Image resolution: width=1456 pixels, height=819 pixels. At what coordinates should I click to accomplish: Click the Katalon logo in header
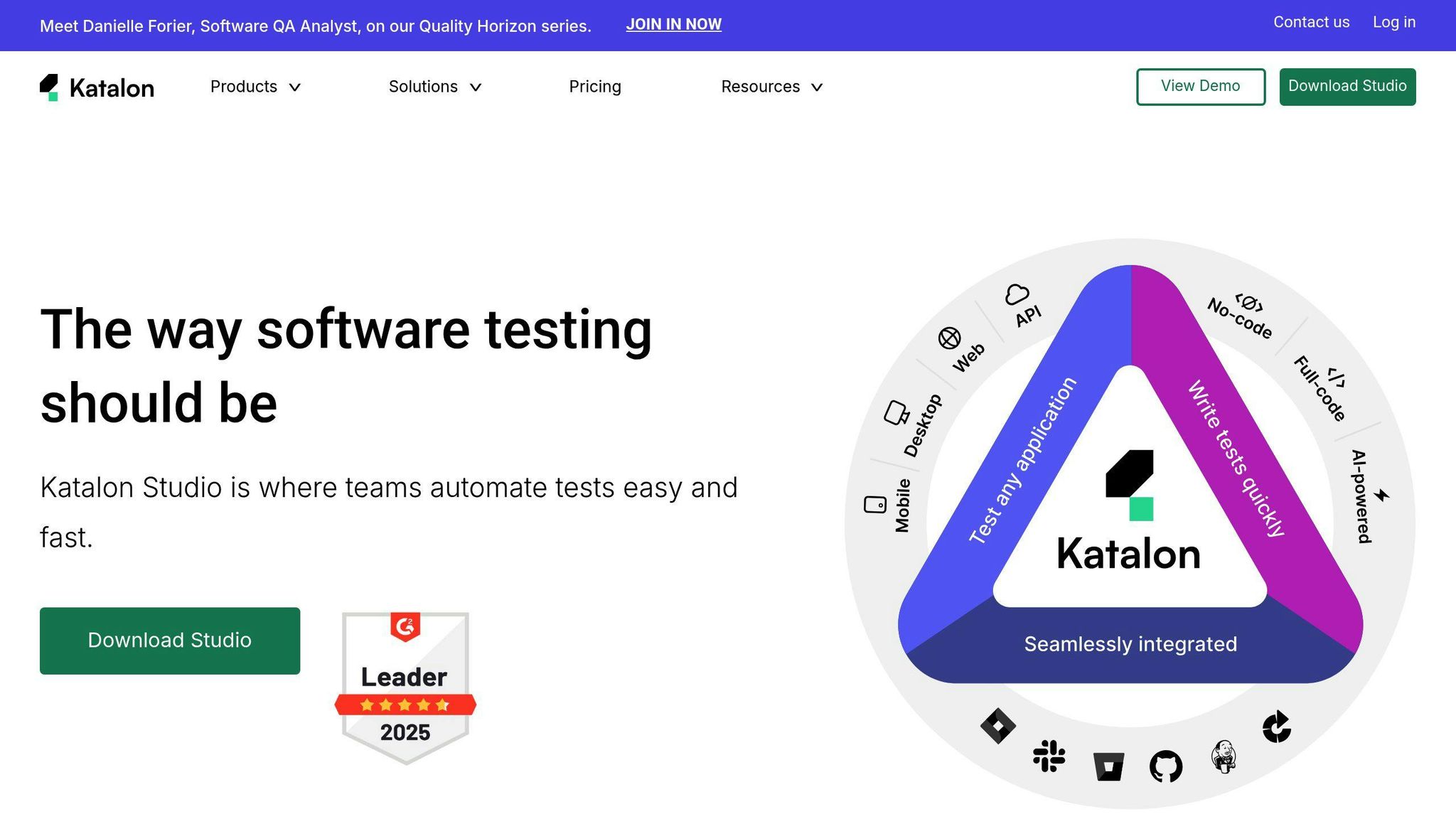pos(97,87)
